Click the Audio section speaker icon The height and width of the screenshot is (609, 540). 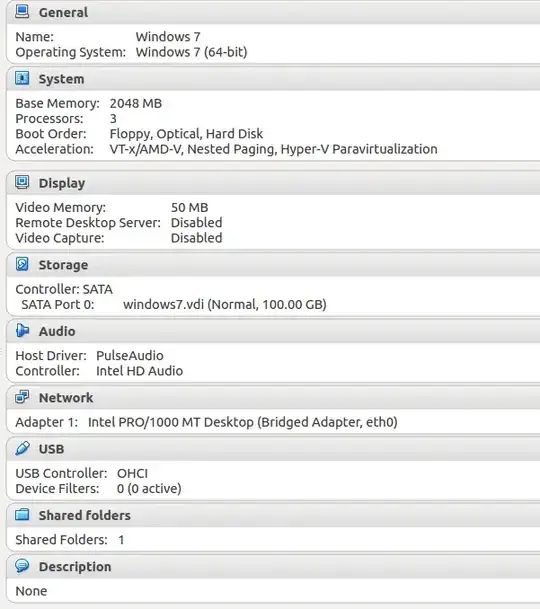[x=22, y=331]
